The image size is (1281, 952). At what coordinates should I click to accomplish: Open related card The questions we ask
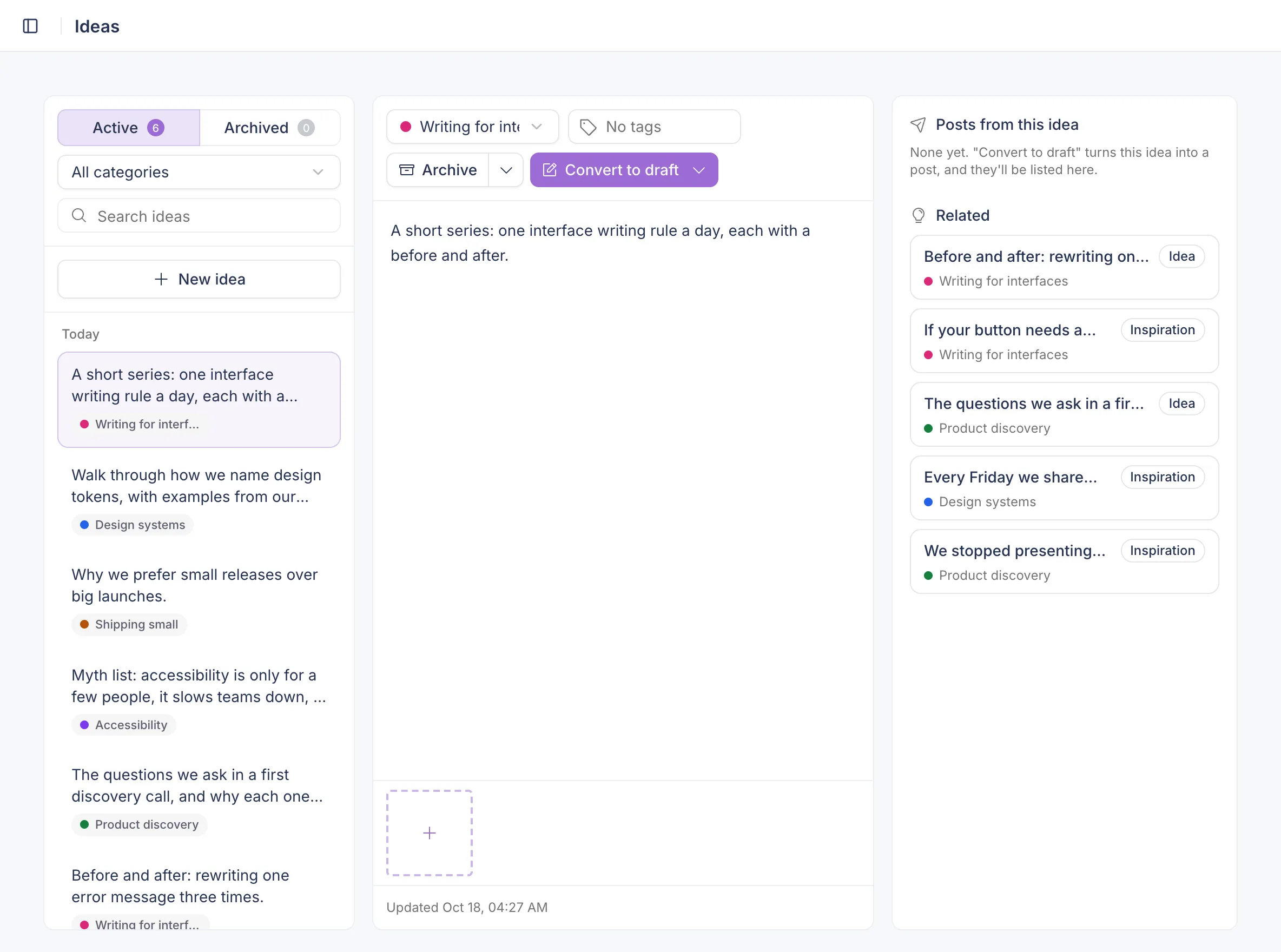click(x=1064, y=414)
